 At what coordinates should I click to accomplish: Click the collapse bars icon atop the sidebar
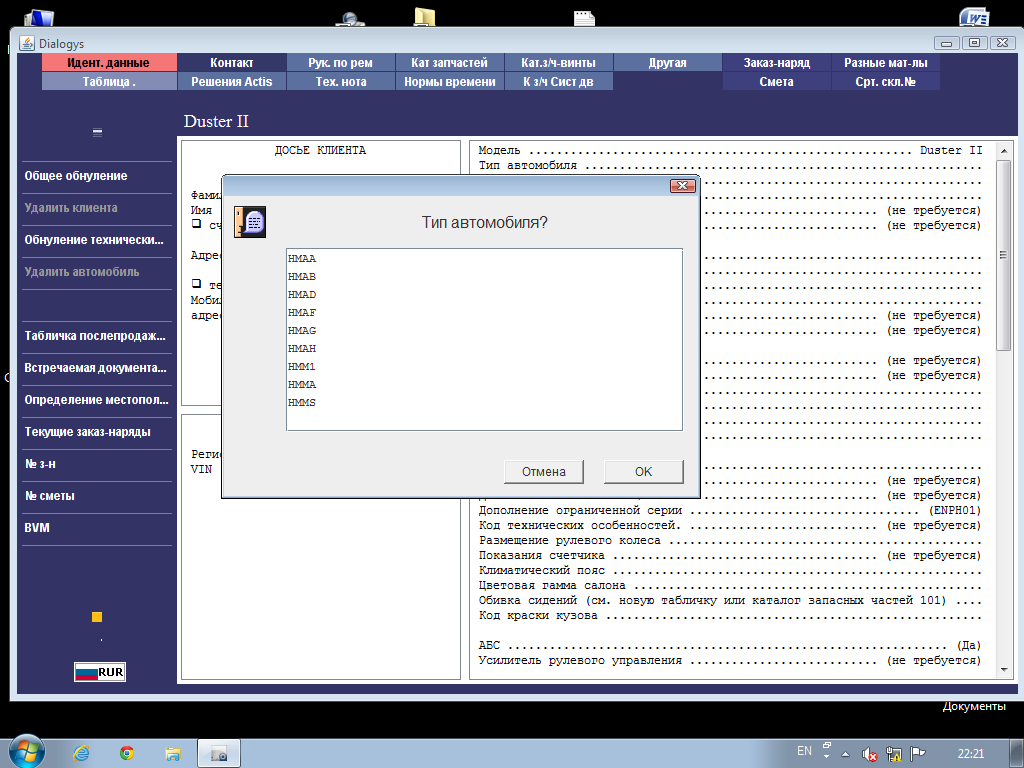tap(97, 133)
